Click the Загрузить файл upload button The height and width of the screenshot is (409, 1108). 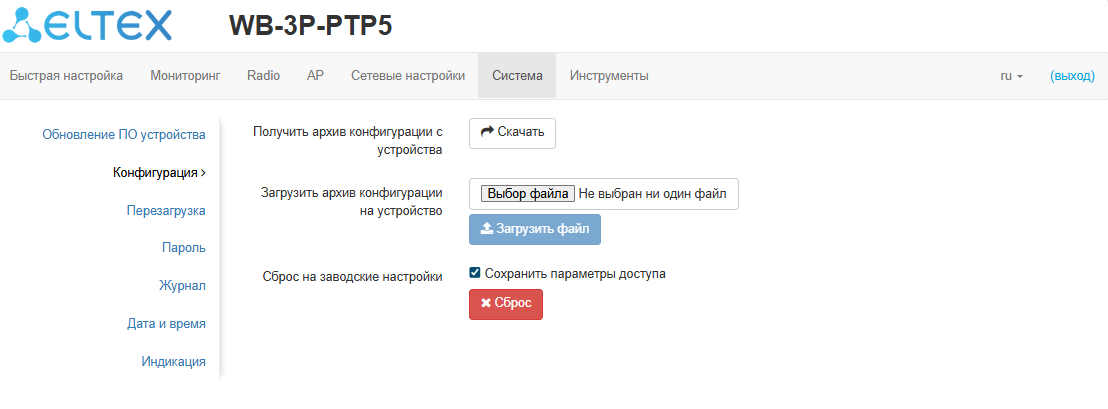[535, 229]
